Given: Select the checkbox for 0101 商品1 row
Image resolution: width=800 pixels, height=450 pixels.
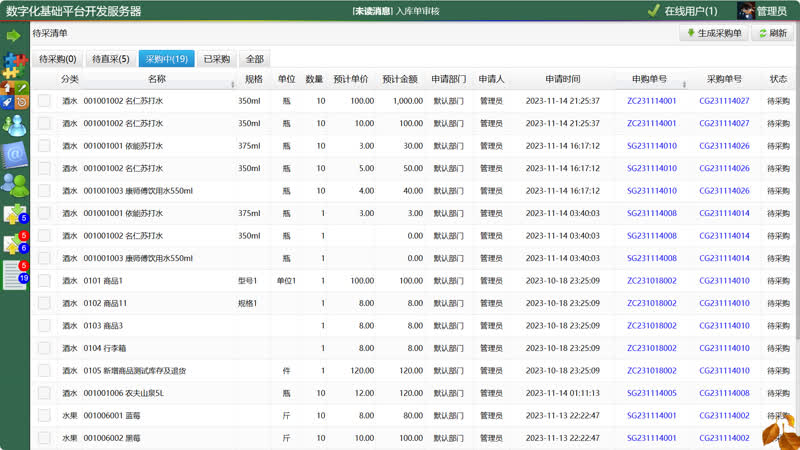Looking at the screenshot, I should (44, 281).
